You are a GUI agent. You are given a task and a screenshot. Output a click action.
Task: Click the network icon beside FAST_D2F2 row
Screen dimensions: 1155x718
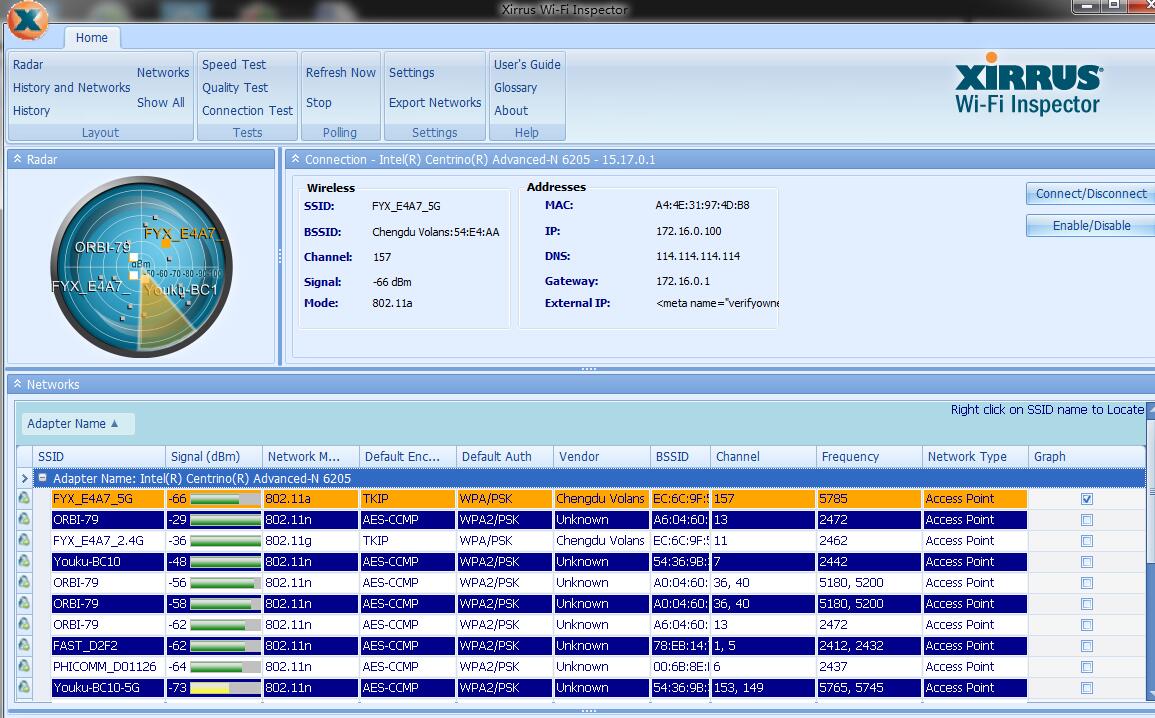pyautogui.click(x=24, y=646)
